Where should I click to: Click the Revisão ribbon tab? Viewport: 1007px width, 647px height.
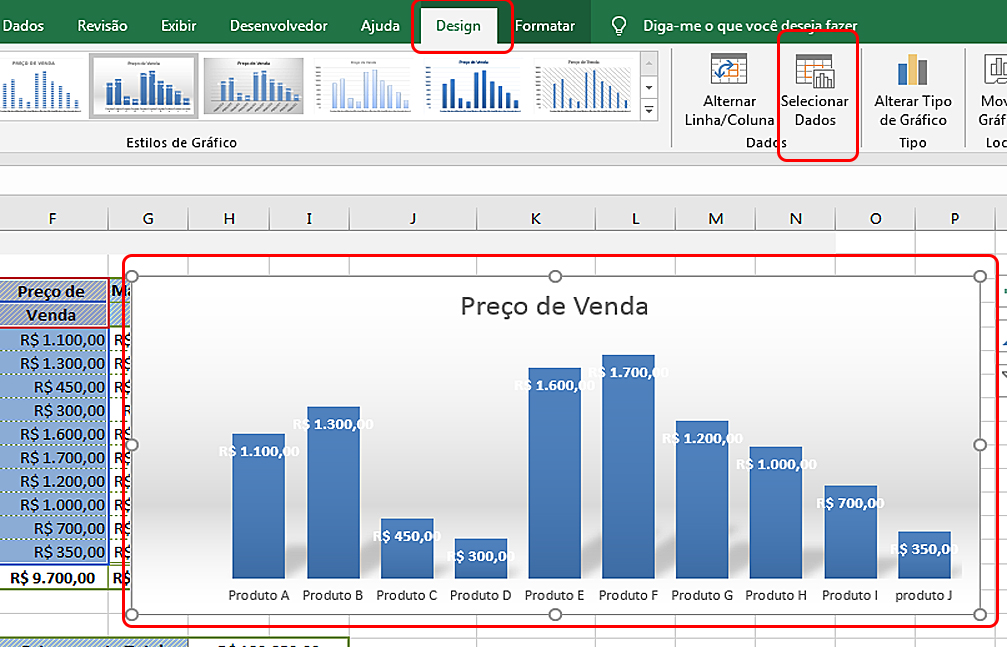coord(102,26)
